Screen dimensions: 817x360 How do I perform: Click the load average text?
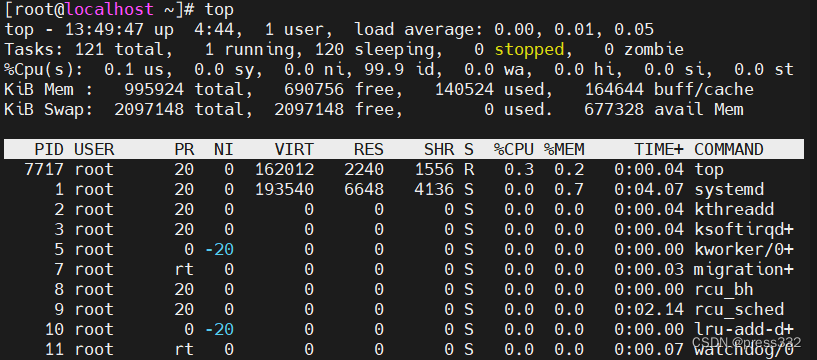[x=504, y=30]
